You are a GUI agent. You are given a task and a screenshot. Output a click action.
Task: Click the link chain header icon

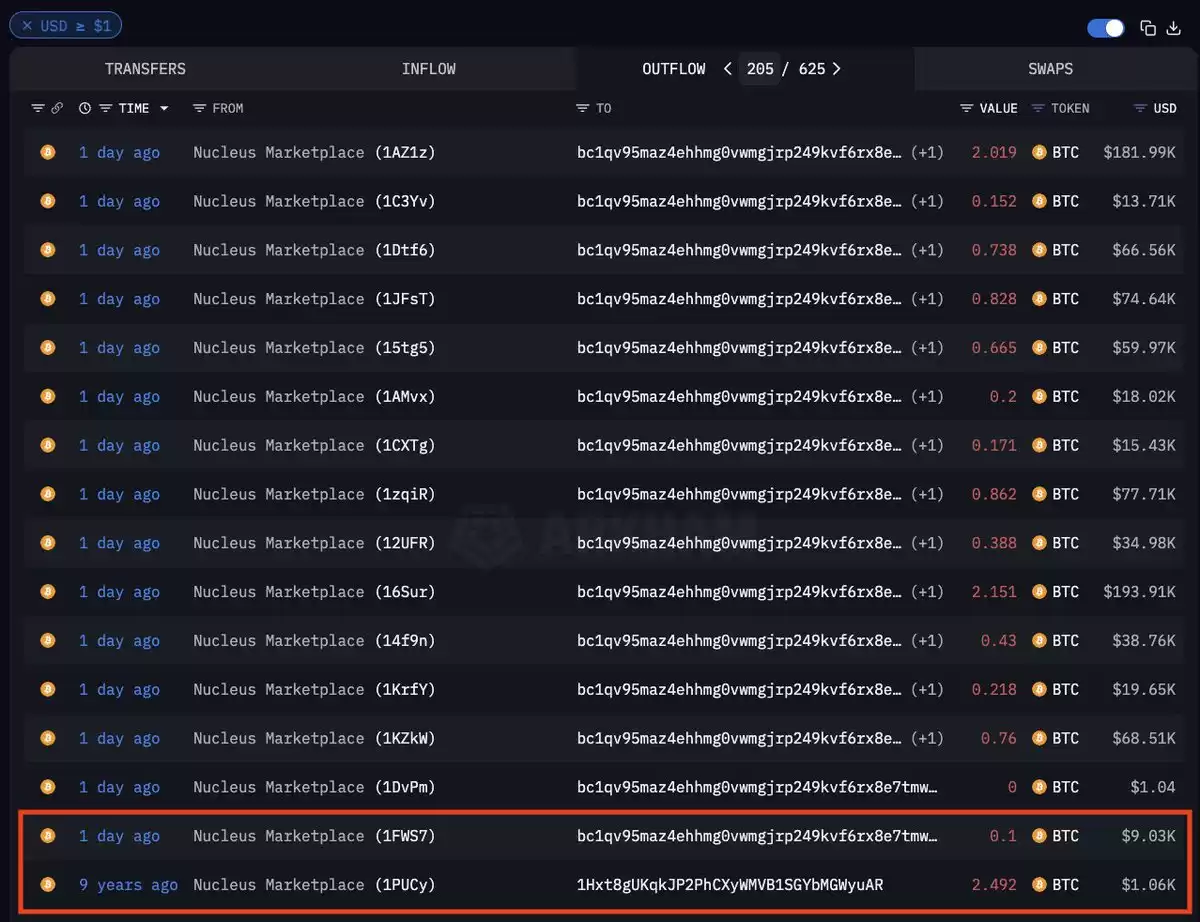click(x=57, y=108)
